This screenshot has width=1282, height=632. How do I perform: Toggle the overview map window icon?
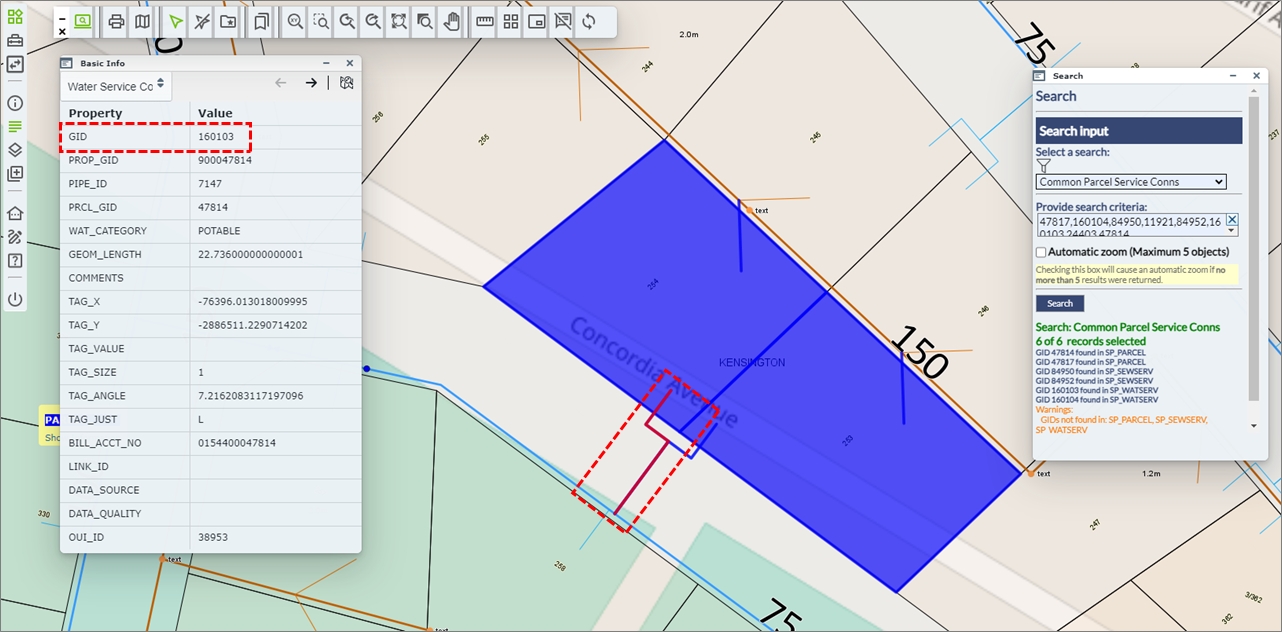coord(537,22)
